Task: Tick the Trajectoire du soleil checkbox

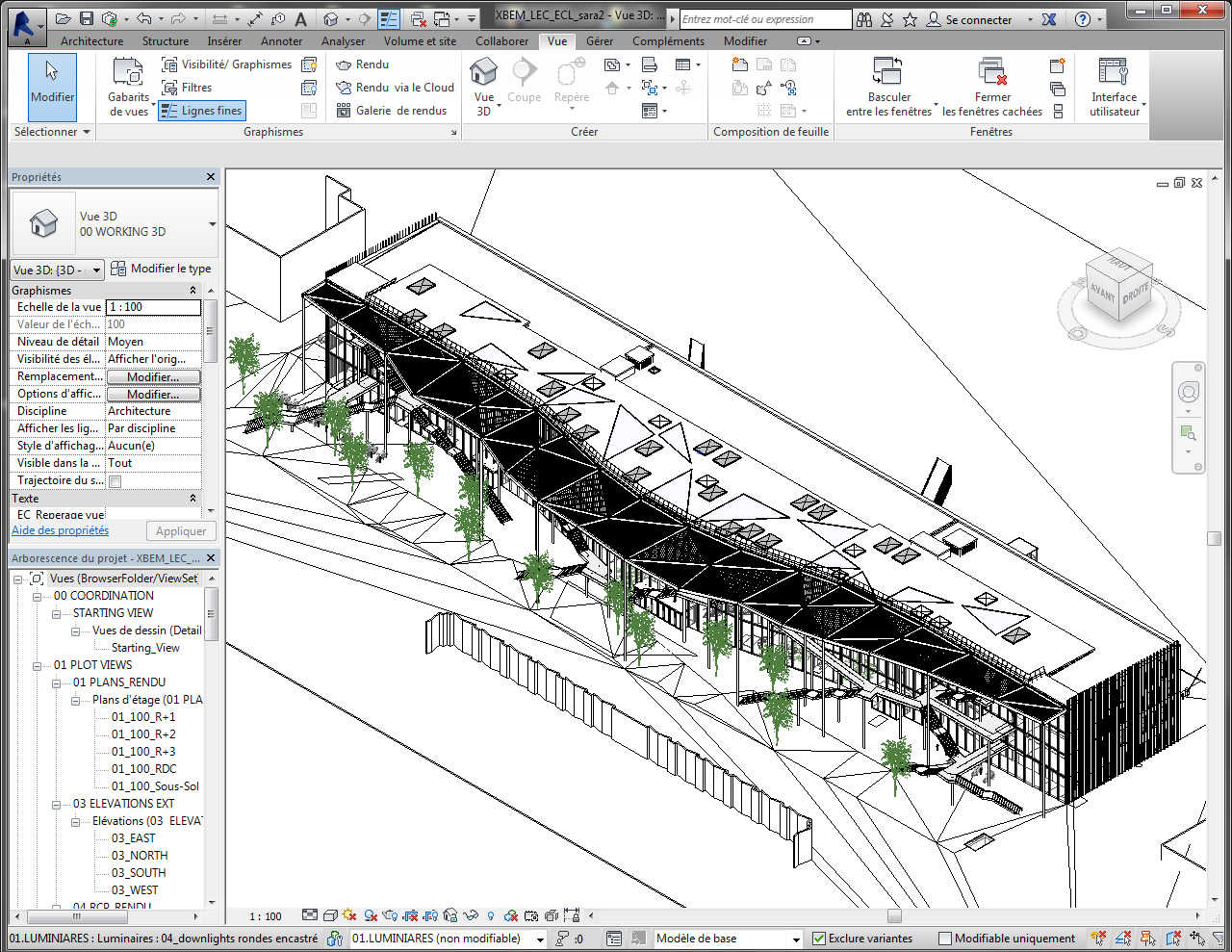Action: pos(115,481)
